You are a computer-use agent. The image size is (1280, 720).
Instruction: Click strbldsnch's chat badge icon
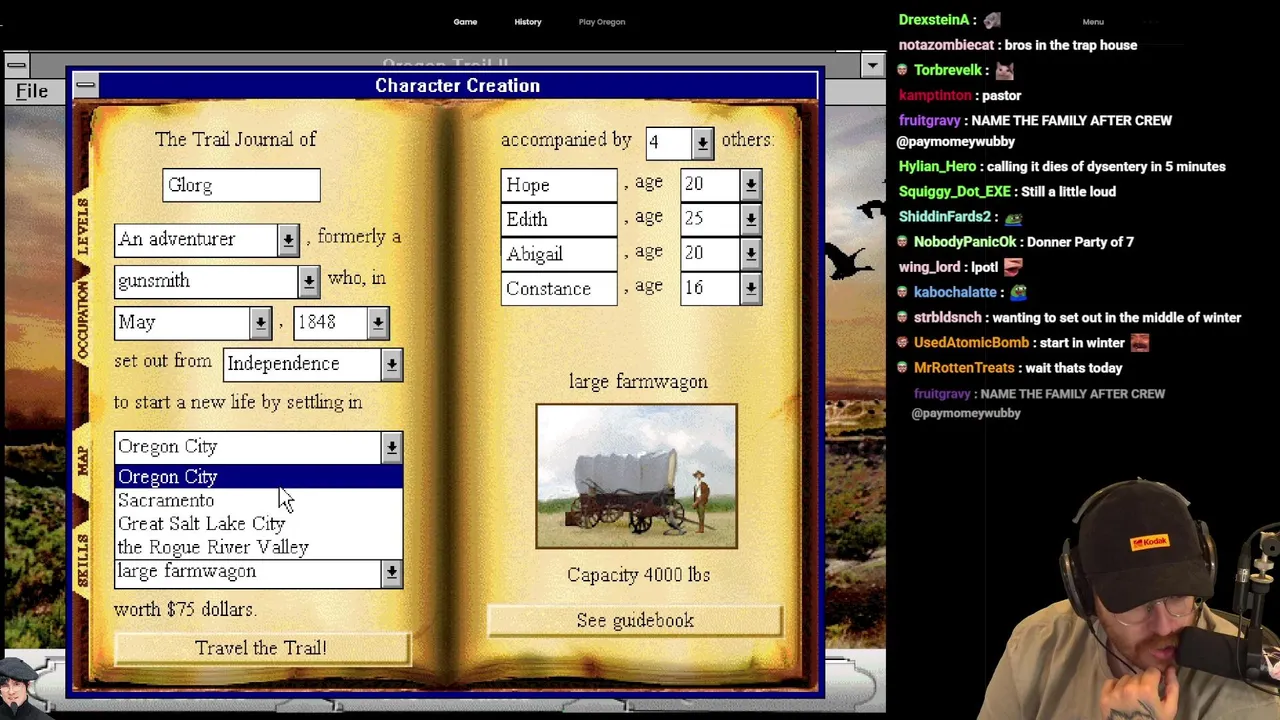pyautogui.click(x=904, y=318)
